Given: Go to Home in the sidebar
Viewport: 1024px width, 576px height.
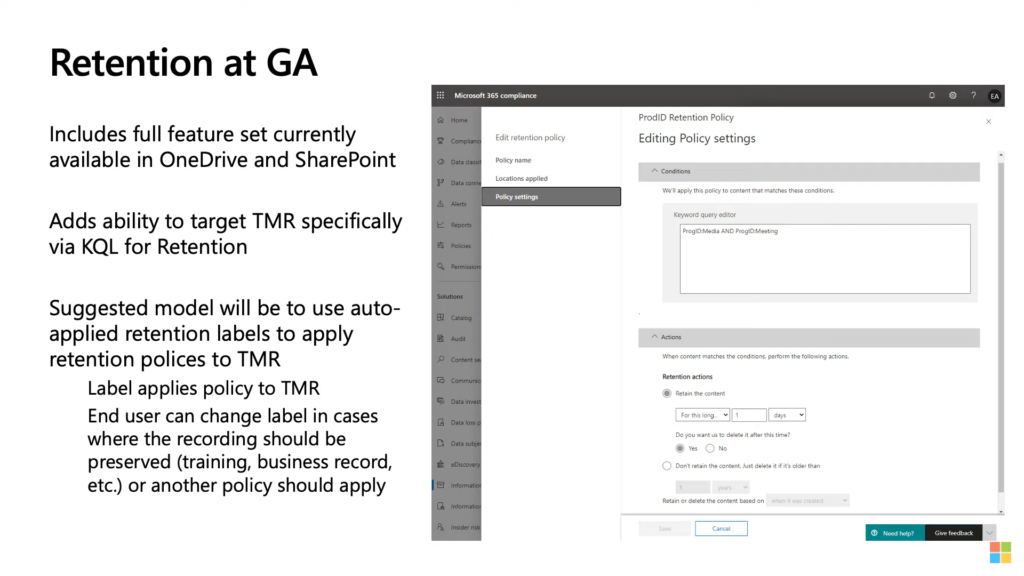Looking at the screenshot, I should tap(456, 120).
